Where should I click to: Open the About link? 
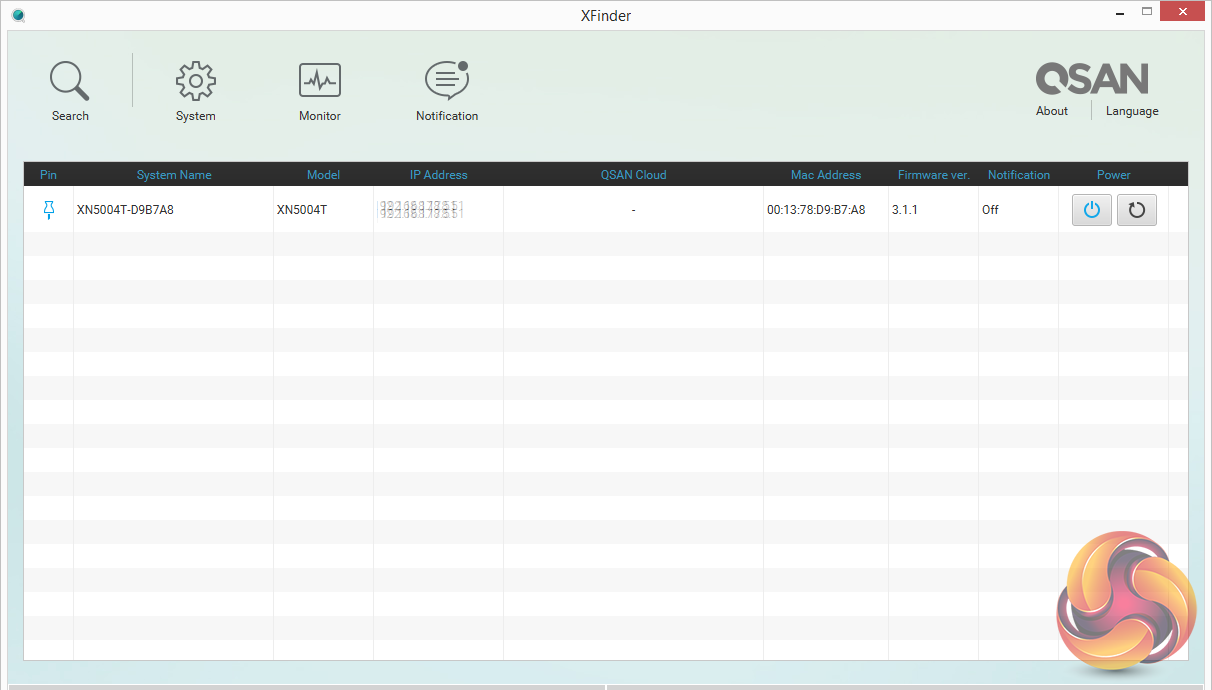(1052, 111)
